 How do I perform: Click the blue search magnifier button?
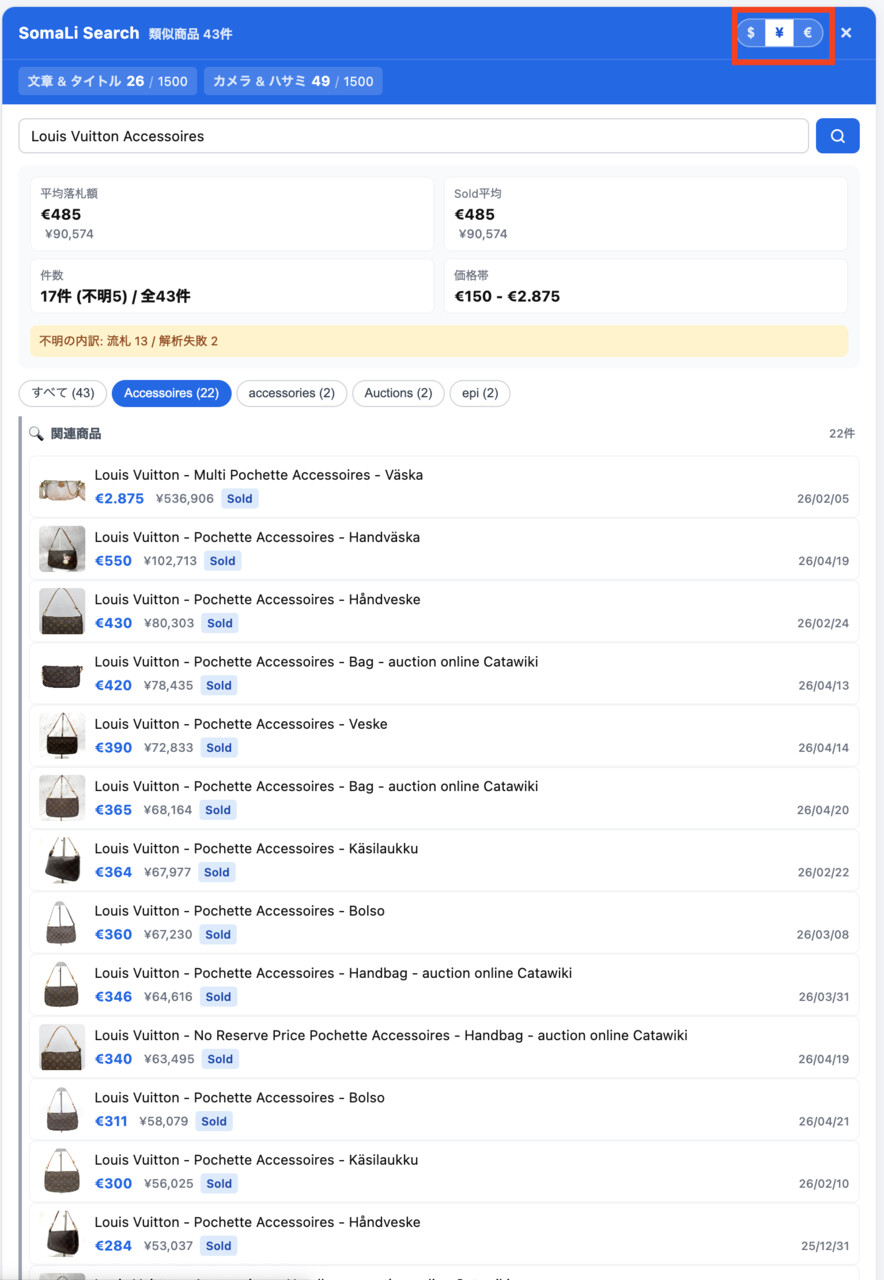point(838,136)
